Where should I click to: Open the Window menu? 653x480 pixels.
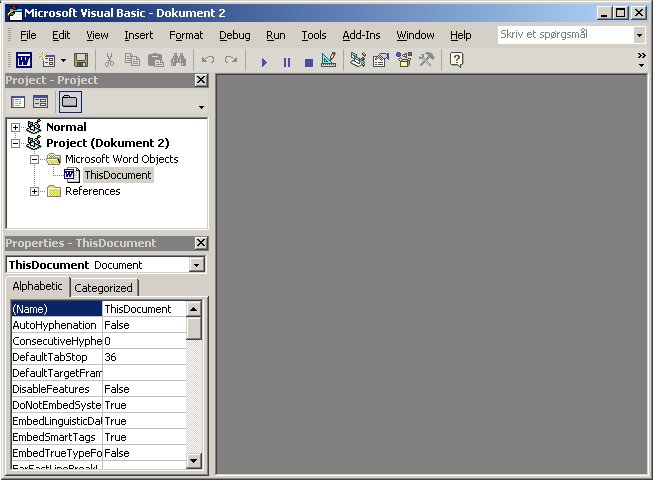point(415,35)
